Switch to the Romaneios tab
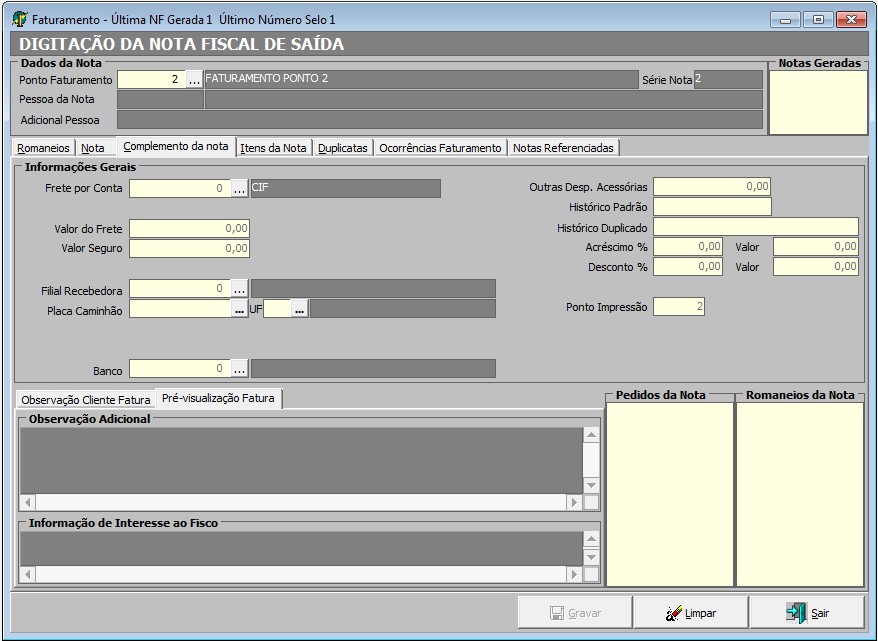Viewport: 878px width, 641px height. click(44, 148)
